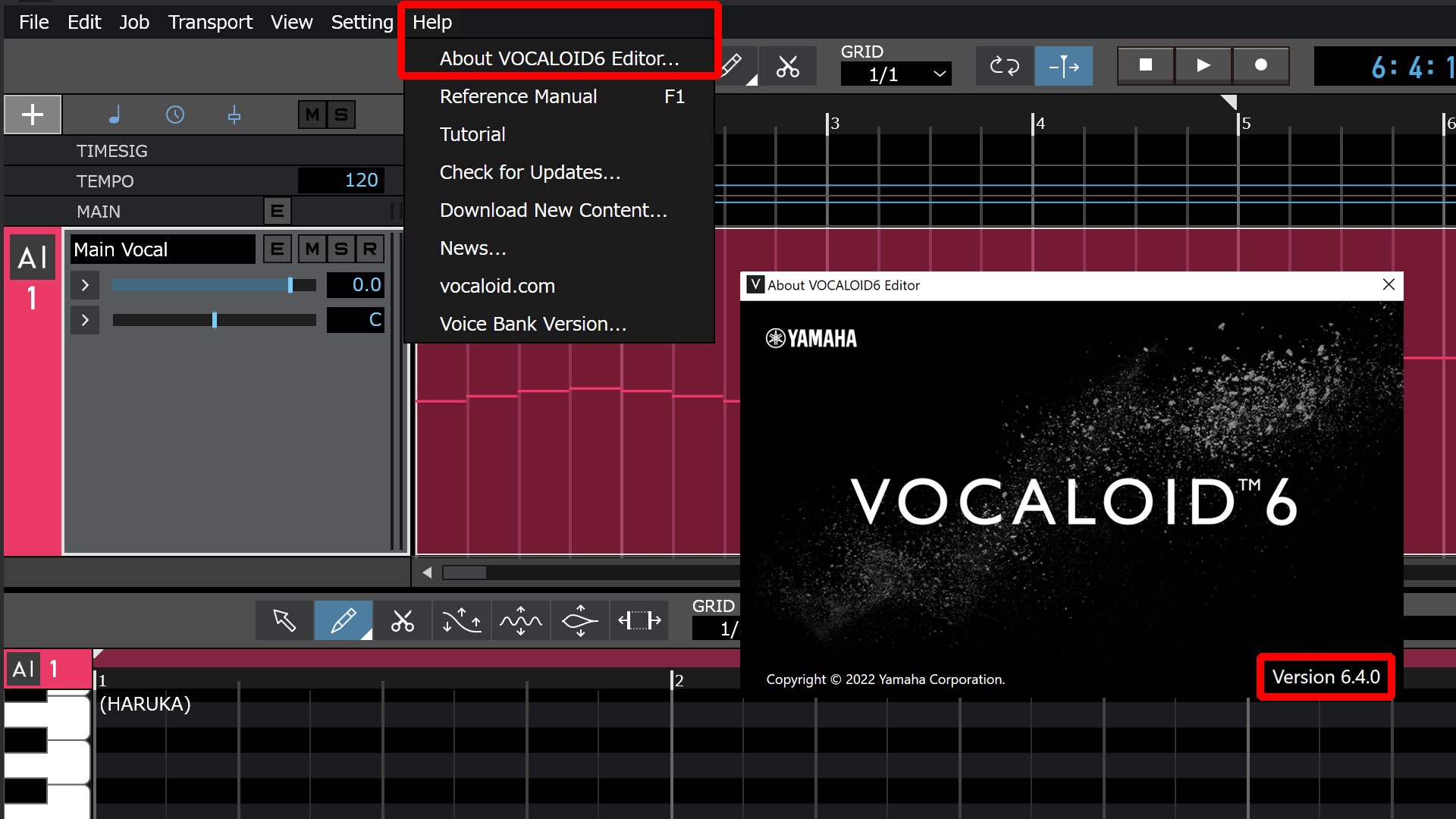The width and height of the screenshot is (1456, 819).
Task: Select the Pointer tool in the lower toolbar
Action: click(284, 620)
